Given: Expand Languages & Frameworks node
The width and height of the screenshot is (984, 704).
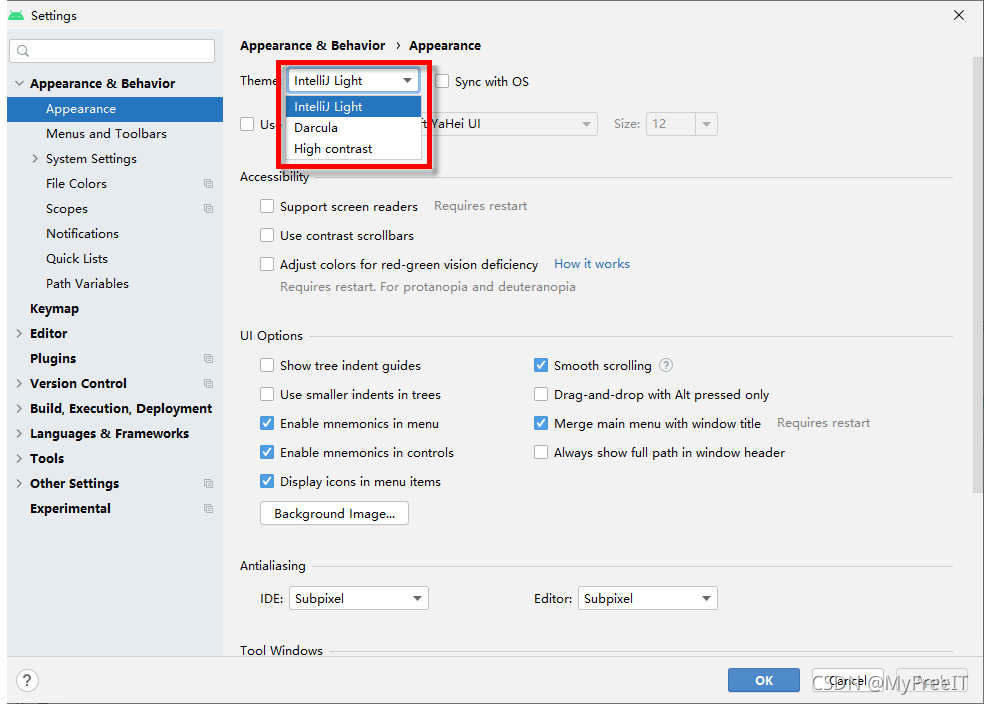Looking at the screenshot, I should pos(19,434).
